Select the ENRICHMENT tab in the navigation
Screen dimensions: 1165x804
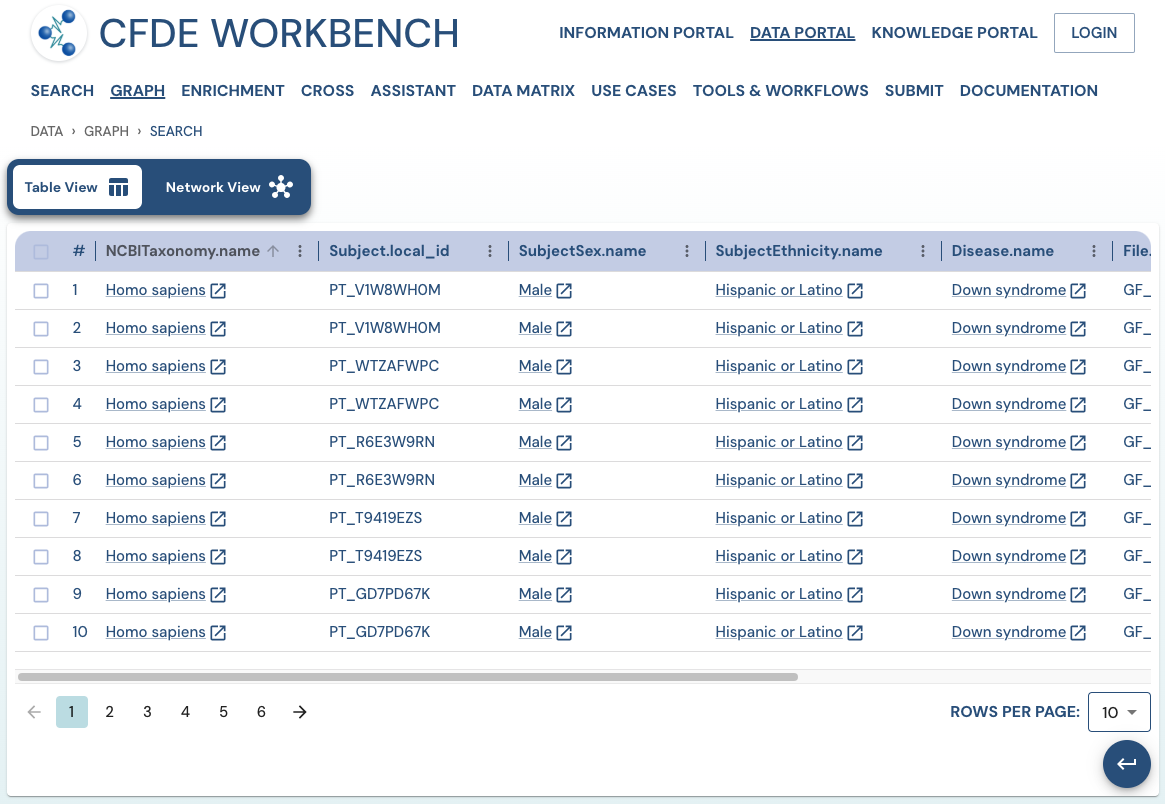232,90
